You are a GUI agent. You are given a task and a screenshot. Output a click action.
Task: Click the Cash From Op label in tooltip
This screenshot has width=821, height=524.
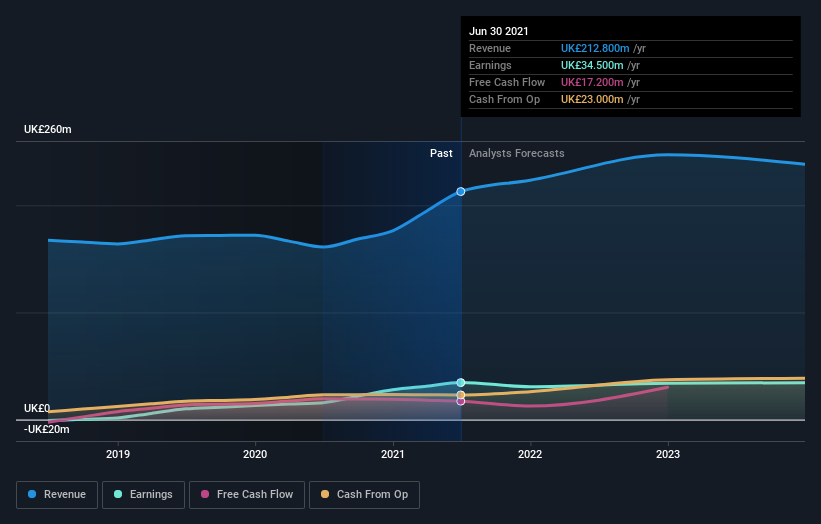click(x=504, y=99)
